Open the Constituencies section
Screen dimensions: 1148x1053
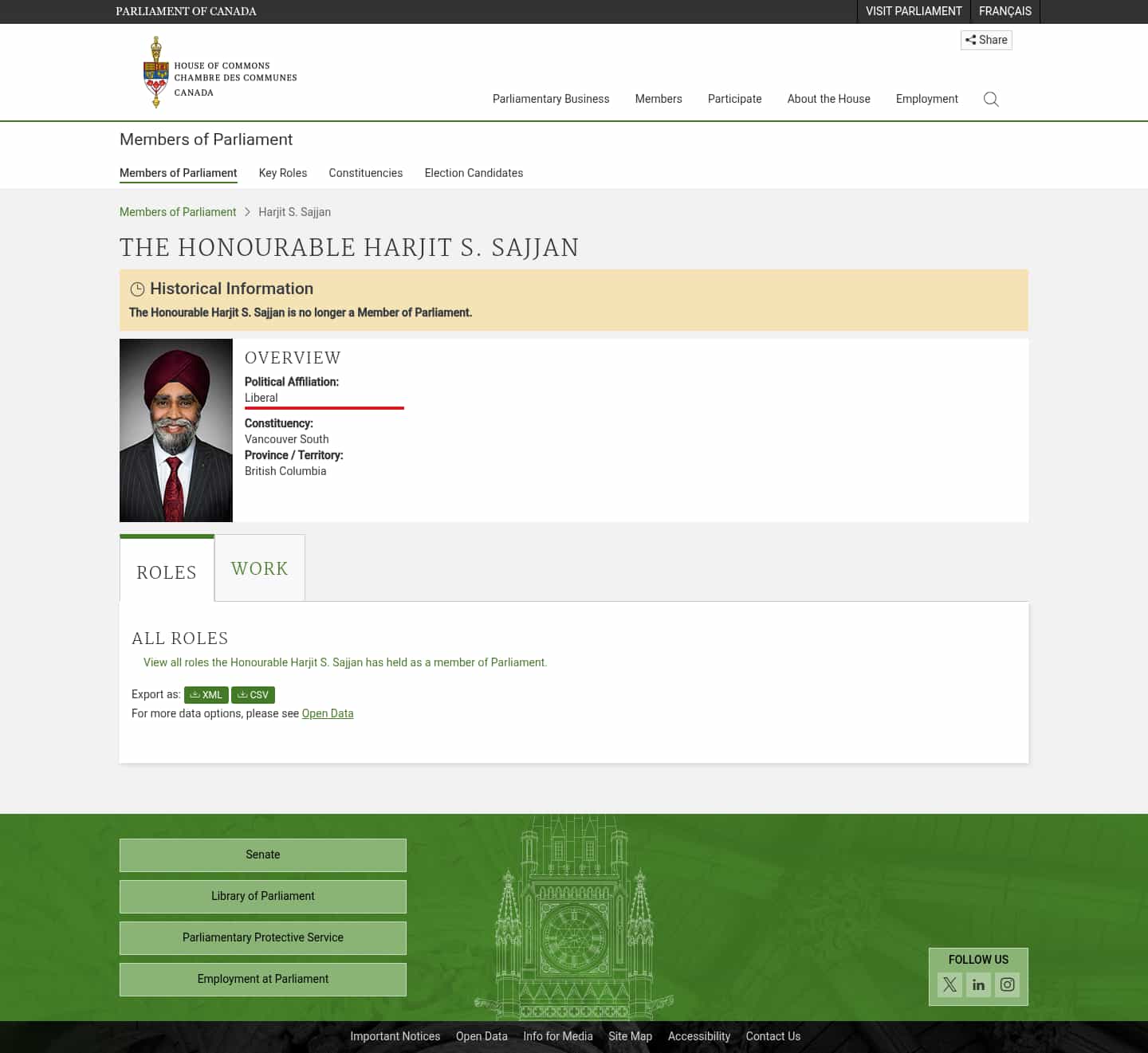[x=365, y=173]
